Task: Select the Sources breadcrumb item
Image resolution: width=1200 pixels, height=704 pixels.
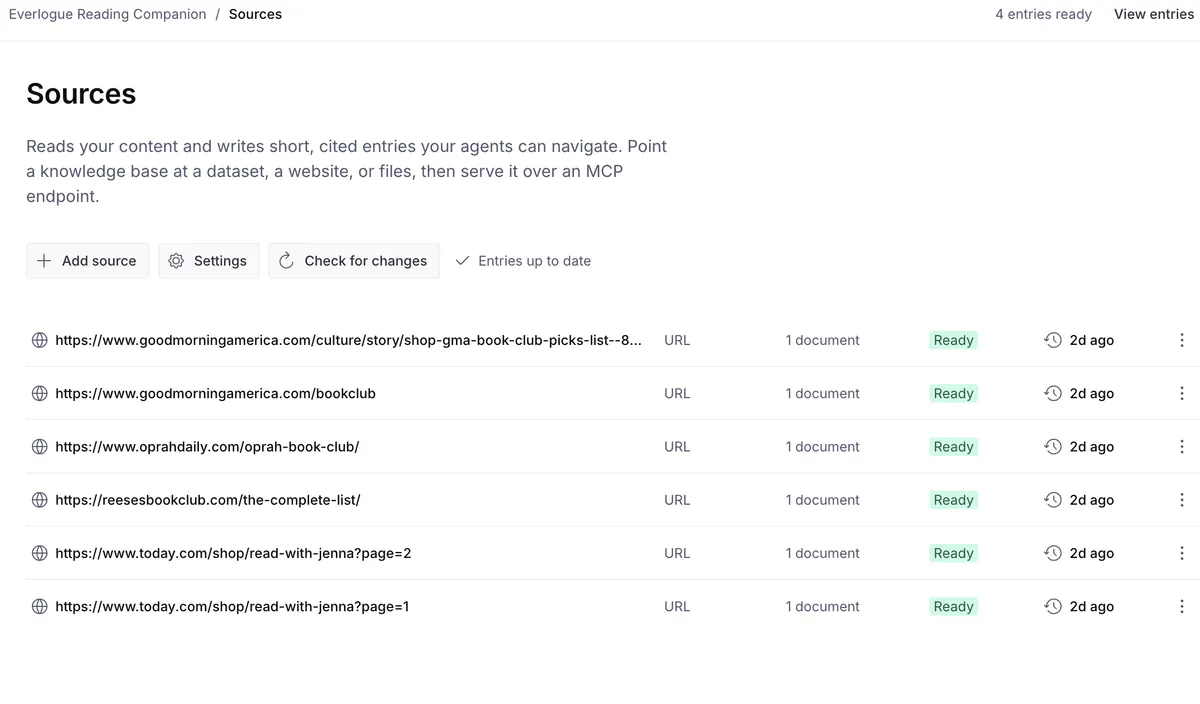Action: (x=255, y=14)
